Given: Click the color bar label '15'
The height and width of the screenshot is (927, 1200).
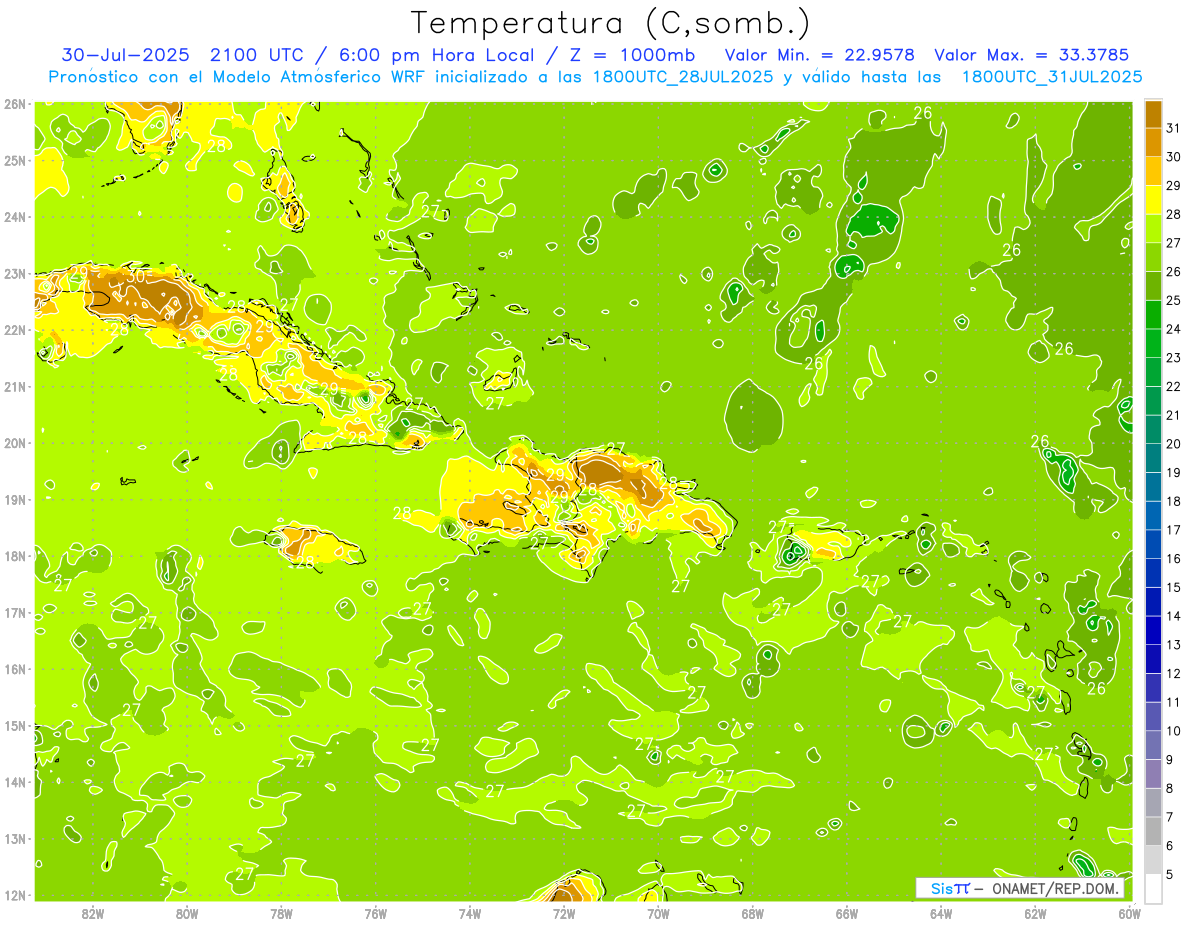Looking at the screenshot, I should [1173, 588].
